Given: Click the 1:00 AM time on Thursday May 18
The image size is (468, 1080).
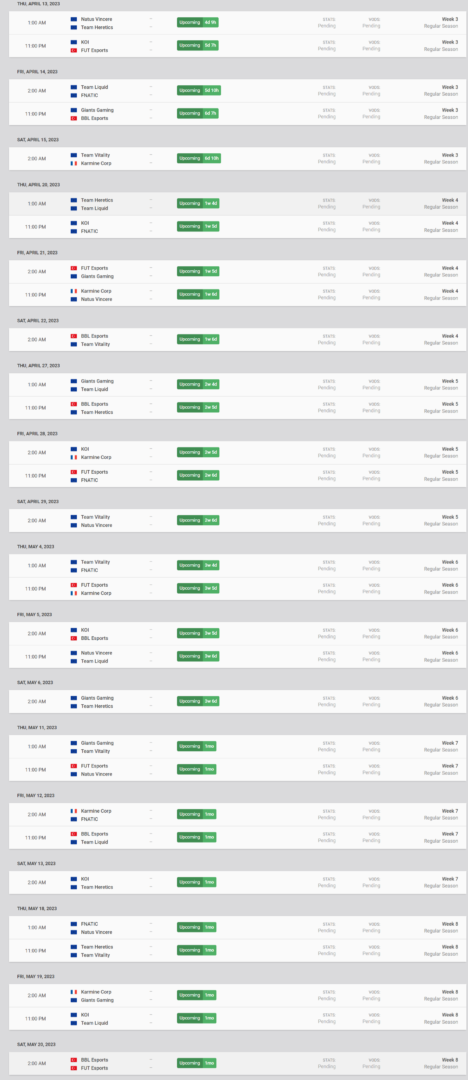Looking at the screenshot, I should tap(37, 928).
